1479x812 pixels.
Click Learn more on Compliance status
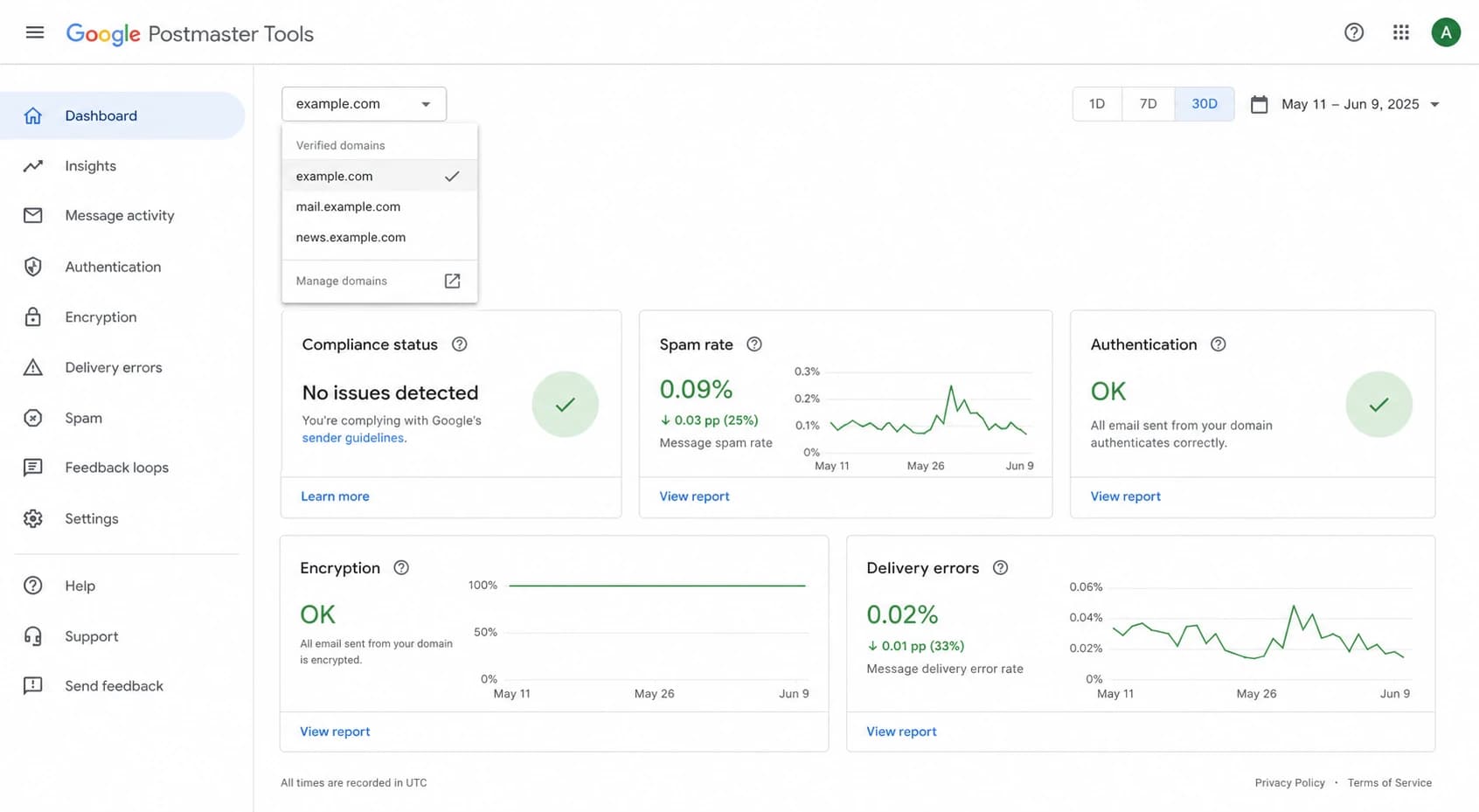335,496
